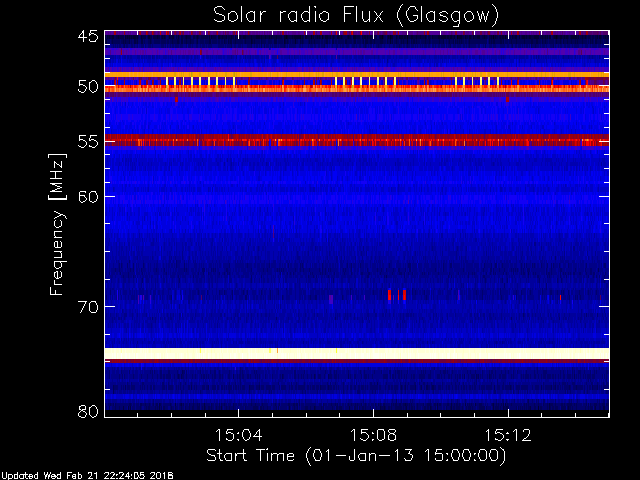Click the '55' frequency tick label
The width and height of the screenshot is (640, 480).
[88, 142]
